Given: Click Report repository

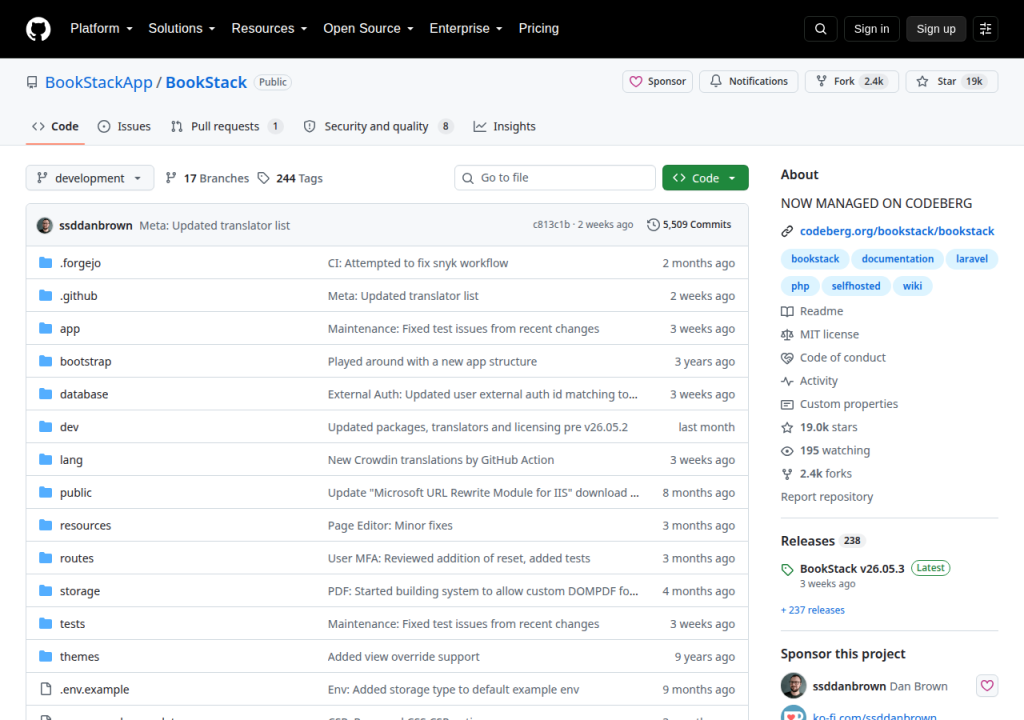Looking at the screenshot, I should click(x=827, y=497).
